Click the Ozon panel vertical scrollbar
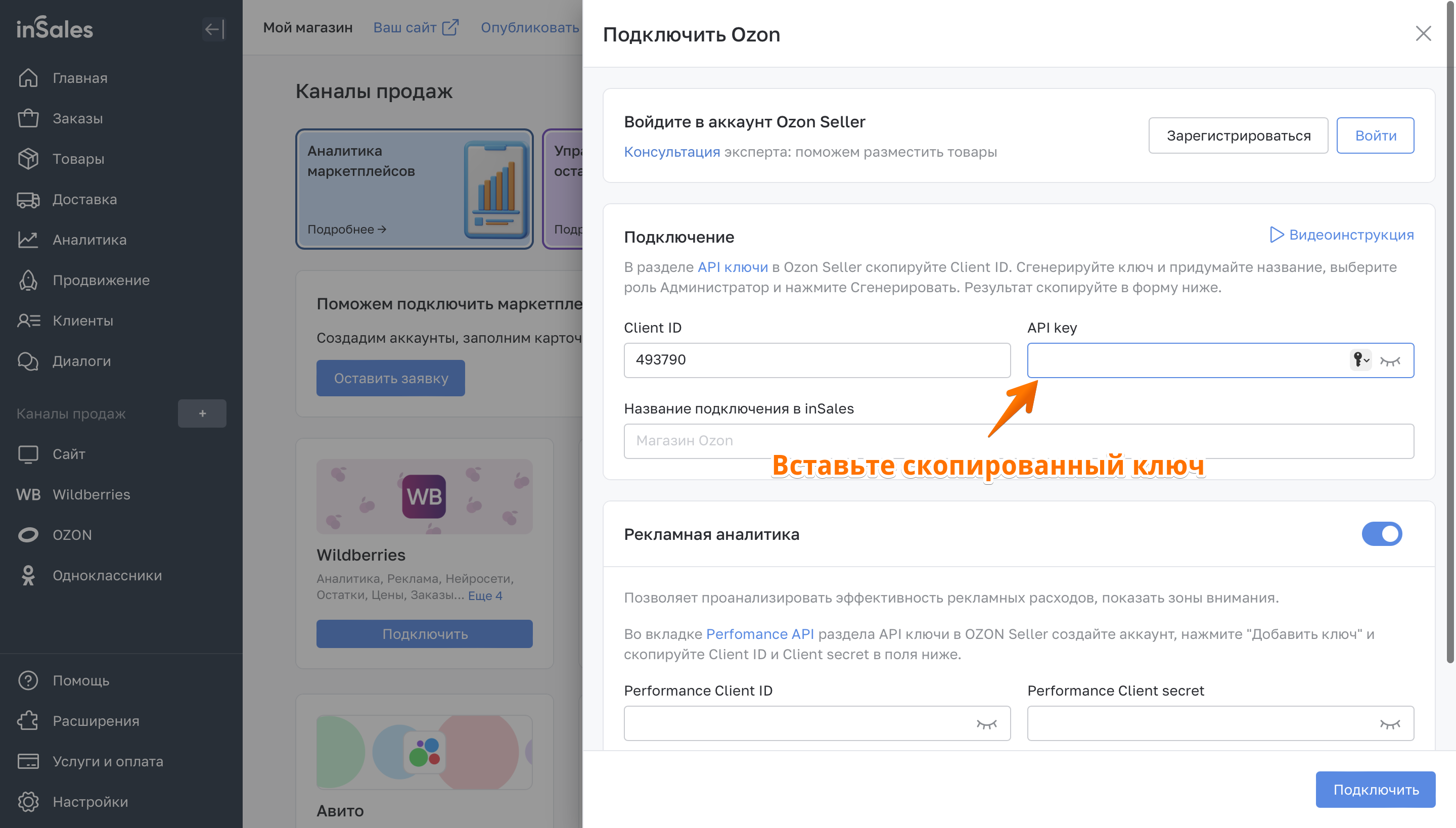The height and width of the screenshot is (828, 1456). point(1450,330)
